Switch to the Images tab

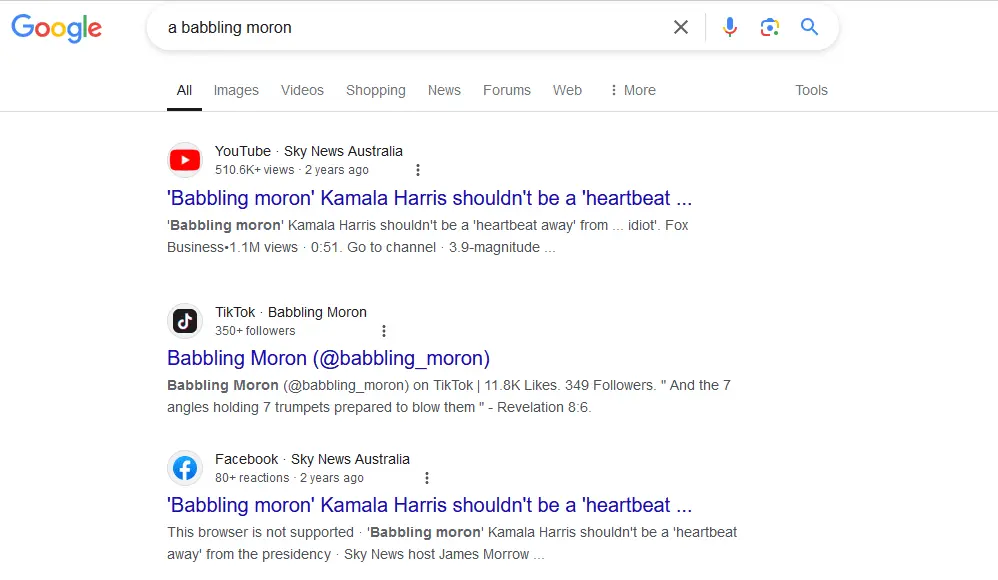pyautogui.click(x=236, y=90)
